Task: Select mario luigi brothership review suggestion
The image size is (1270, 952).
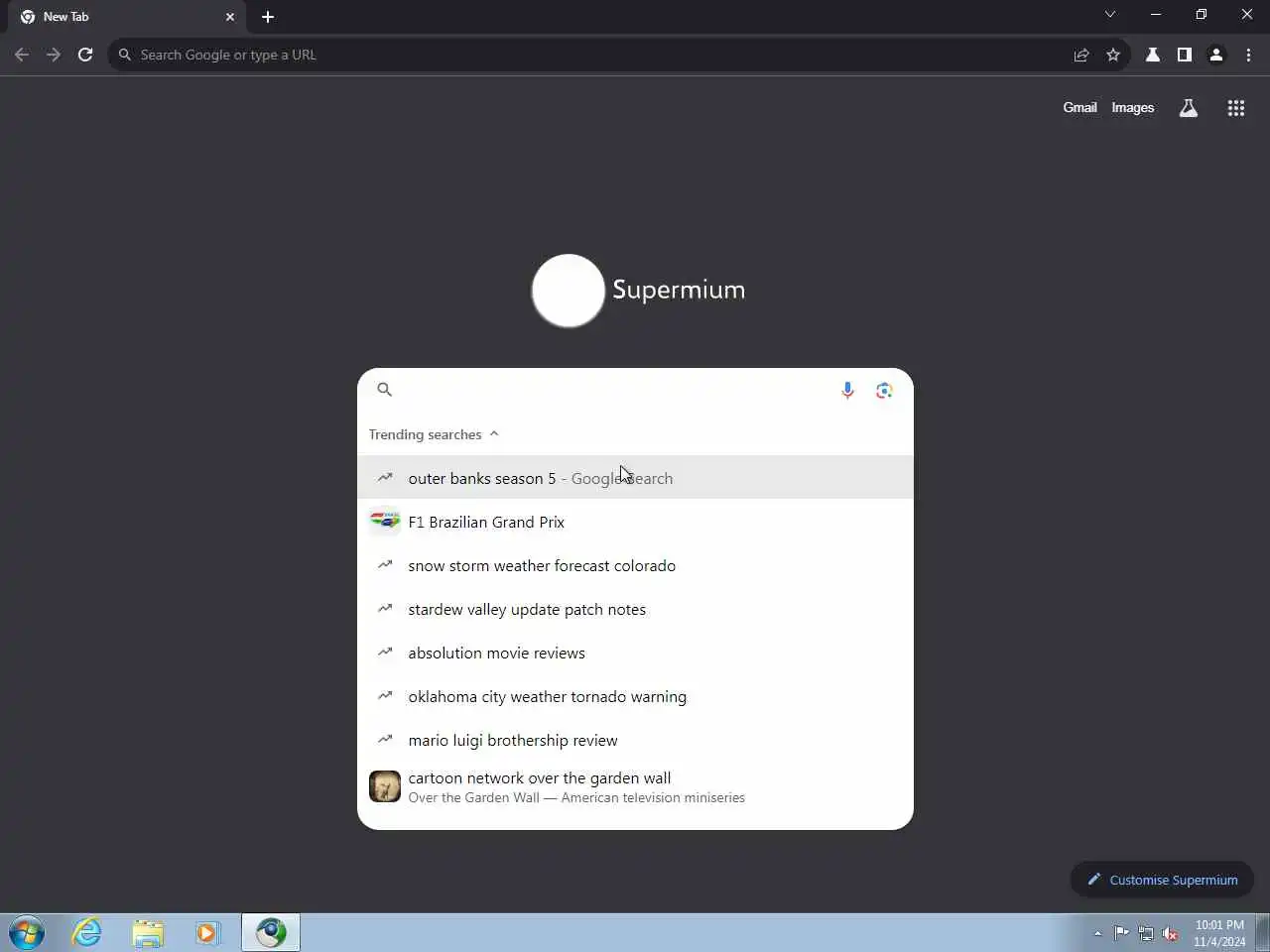Action: point(635,740)
